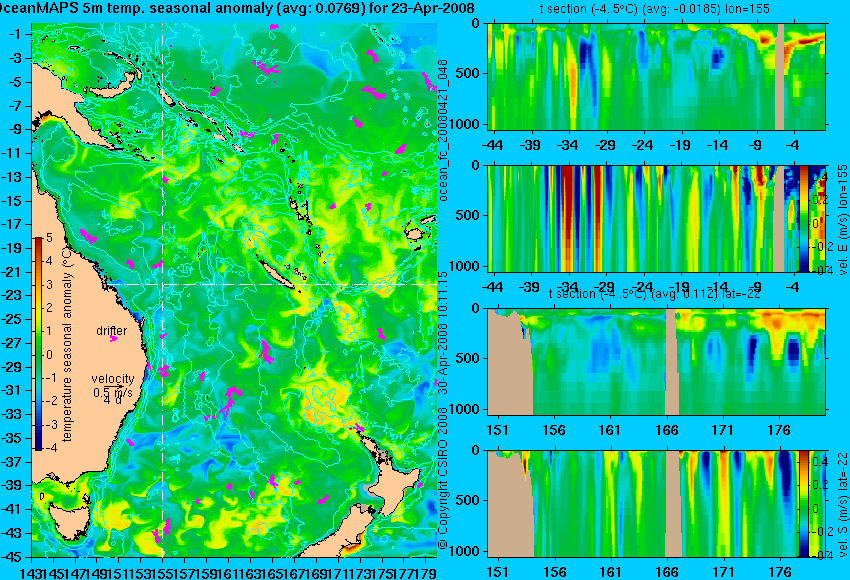Click the temperature seasonal anomaly color bar

(x=38, y=344)
